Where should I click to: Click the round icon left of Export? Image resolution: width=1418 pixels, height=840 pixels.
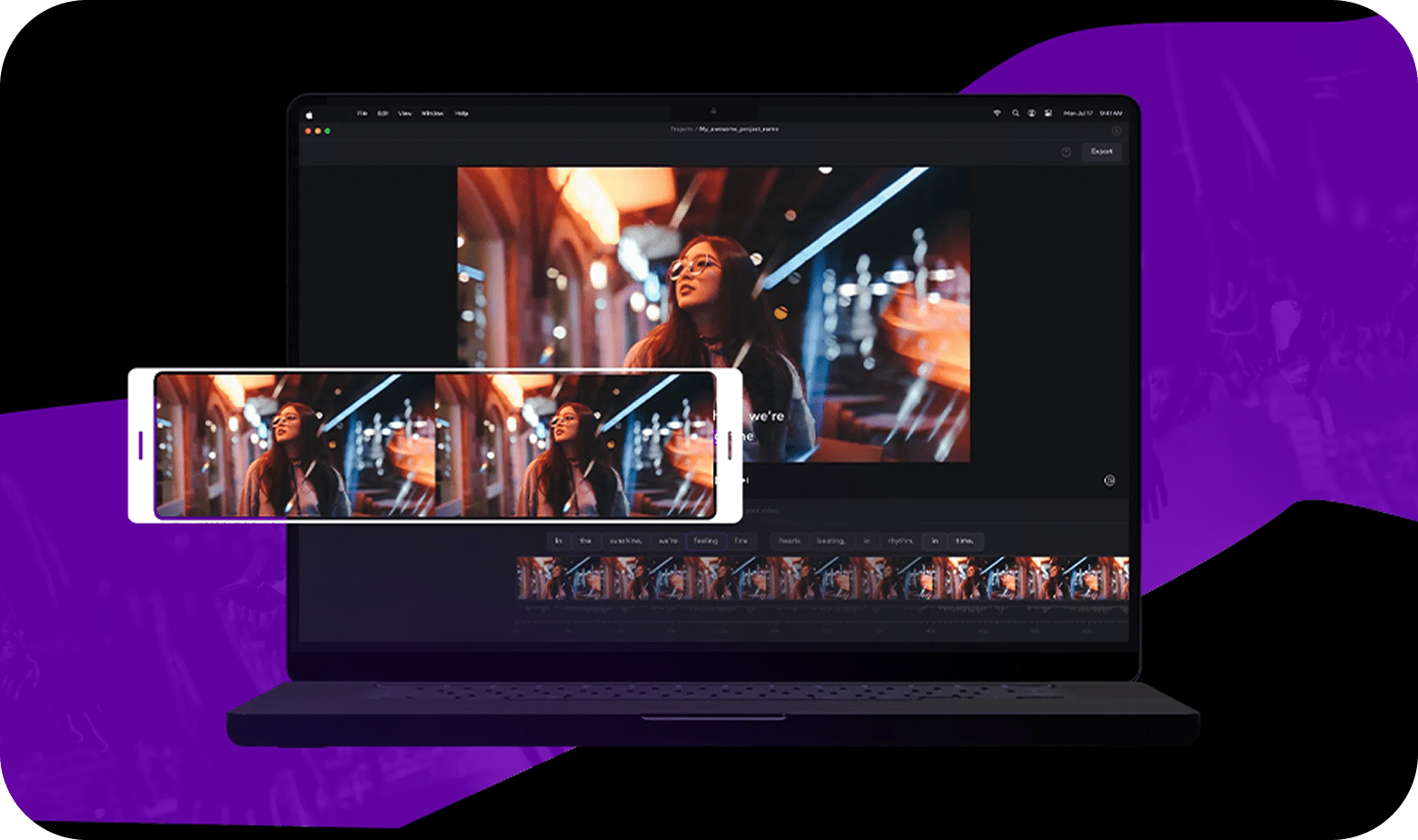pos(1066,152)
